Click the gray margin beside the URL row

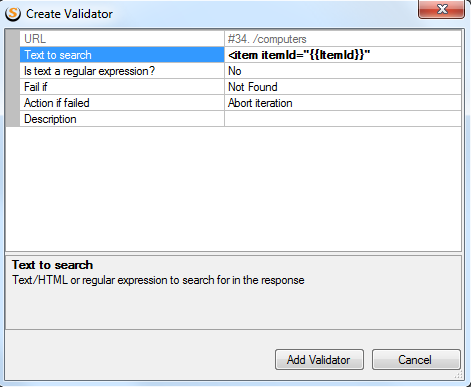(13, 39)
